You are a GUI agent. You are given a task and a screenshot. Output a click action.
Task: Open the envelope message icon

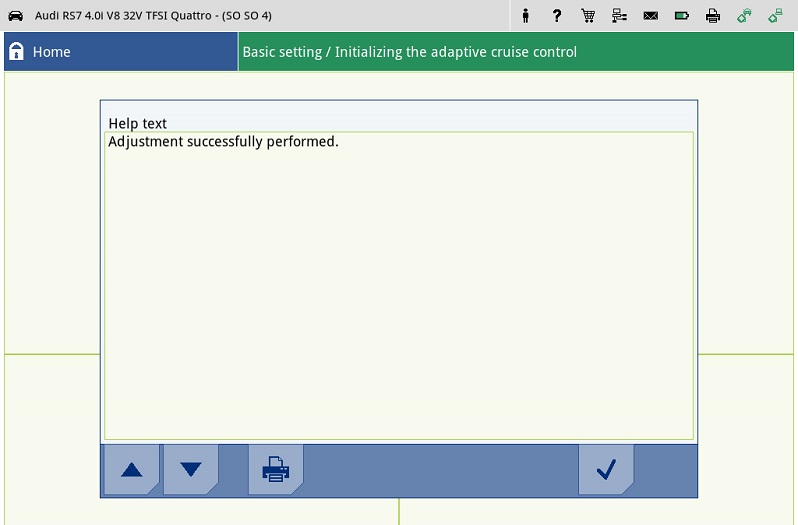(650, 16)
